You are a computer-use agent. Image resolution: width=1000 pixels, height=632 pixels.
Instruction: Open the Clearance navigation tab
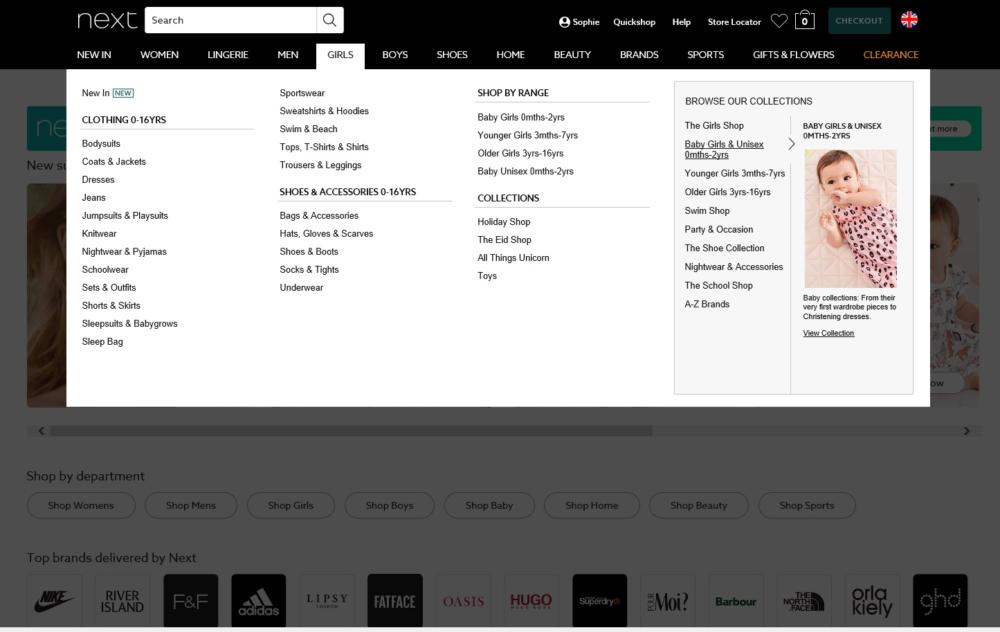[890, 55]
